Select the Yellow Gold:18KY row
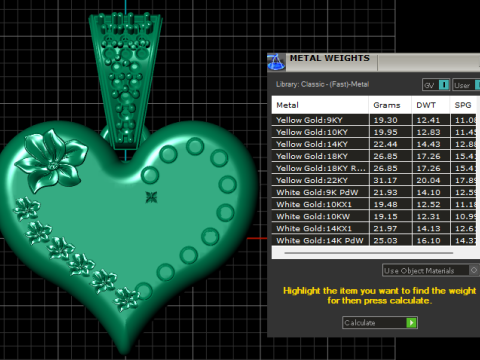This screenshot has width=480, height=360. [x=374, y=156]
